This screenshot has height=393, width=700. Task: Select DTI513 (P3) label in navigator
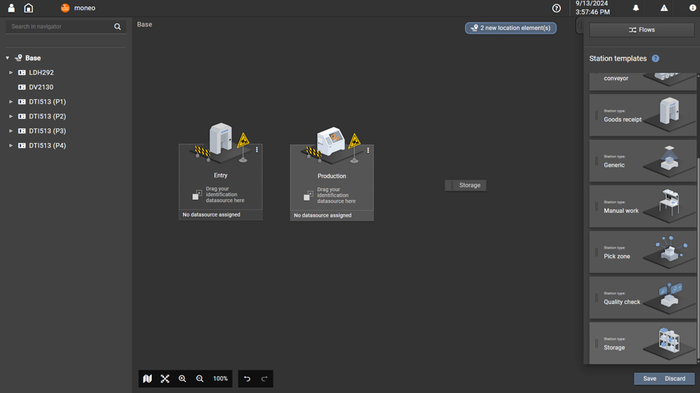(47, 131)
